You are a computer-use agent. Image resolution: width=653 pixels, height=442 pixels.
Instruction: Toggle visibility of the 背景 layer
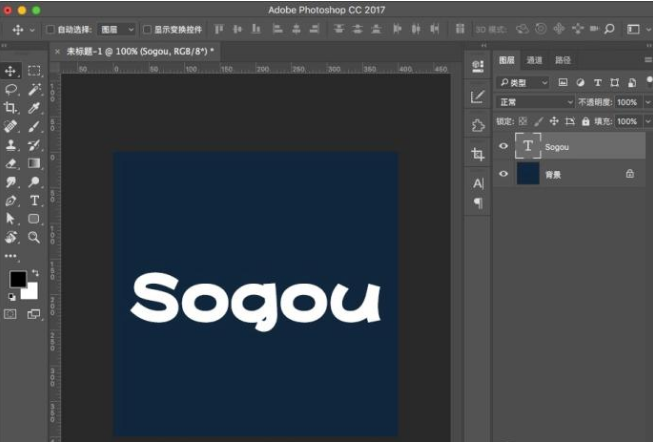click(x=503, y=174)
